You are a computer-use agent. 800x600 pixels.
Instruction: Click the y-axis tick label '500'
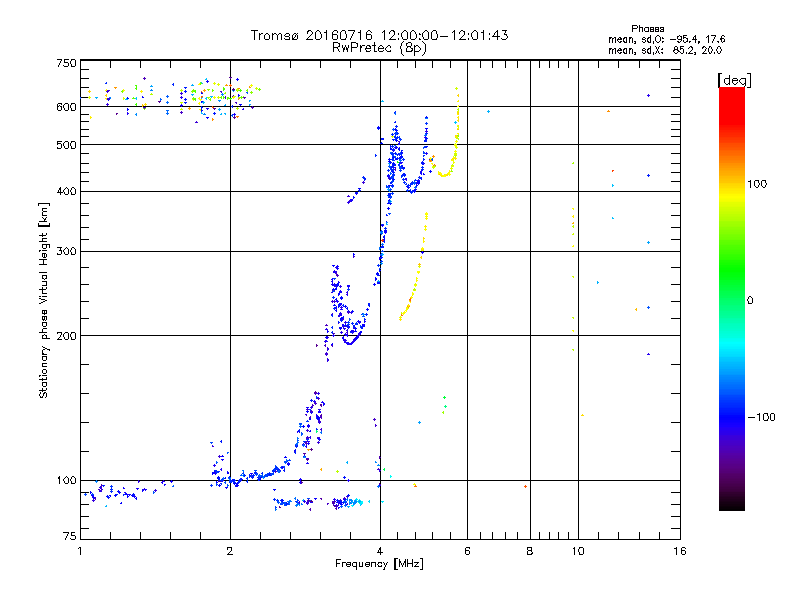click(66, 145)
